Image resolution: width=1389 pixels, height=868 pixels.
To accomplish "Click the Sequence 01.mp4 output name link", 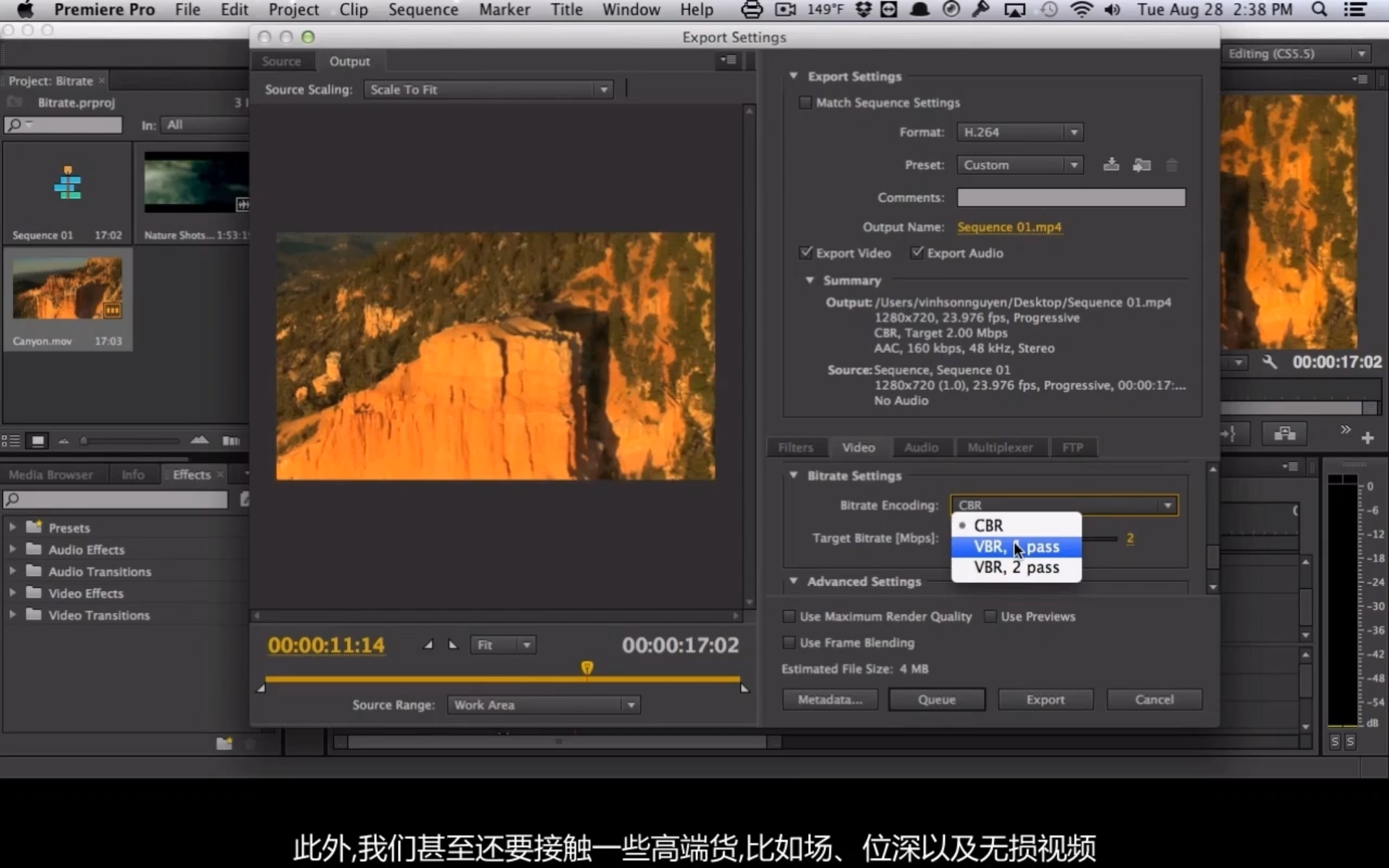I will 1009,227.
